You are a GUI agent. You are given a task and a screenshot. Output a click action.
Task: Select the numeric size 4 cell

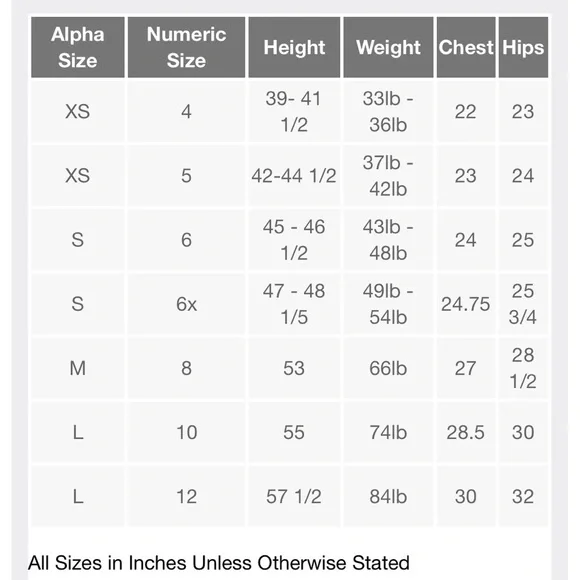point(186,111)
